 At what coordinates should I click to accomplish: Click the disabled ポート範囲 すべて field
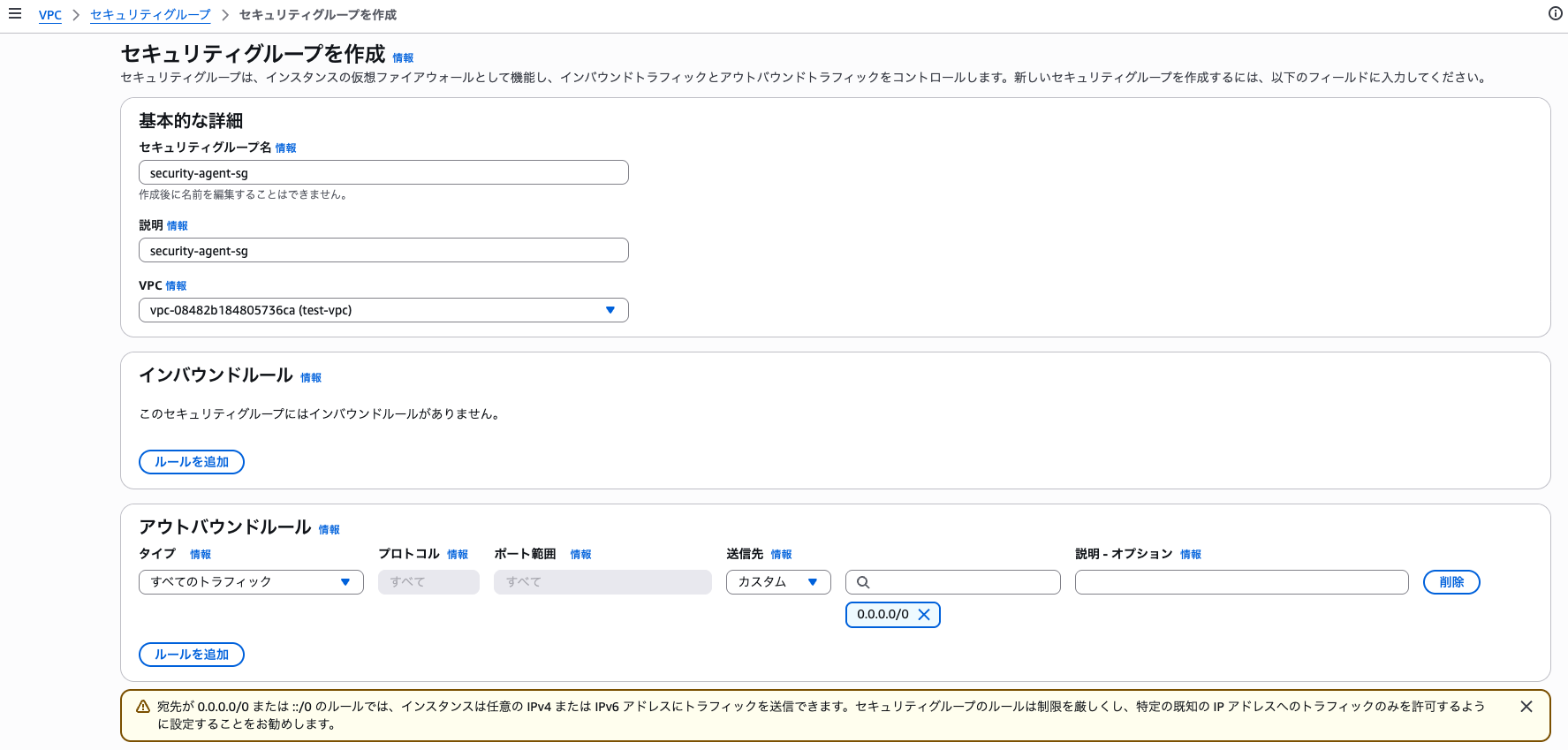602,582
